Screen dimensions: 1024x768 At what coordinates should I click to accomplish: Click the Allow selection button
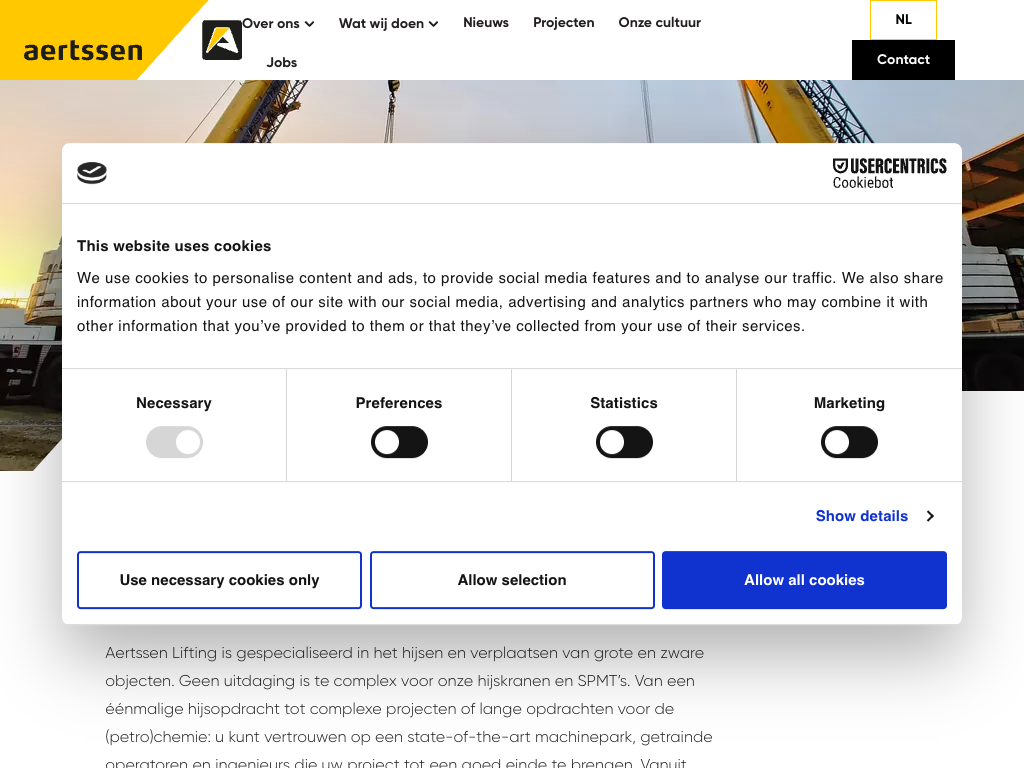[512, 580]
